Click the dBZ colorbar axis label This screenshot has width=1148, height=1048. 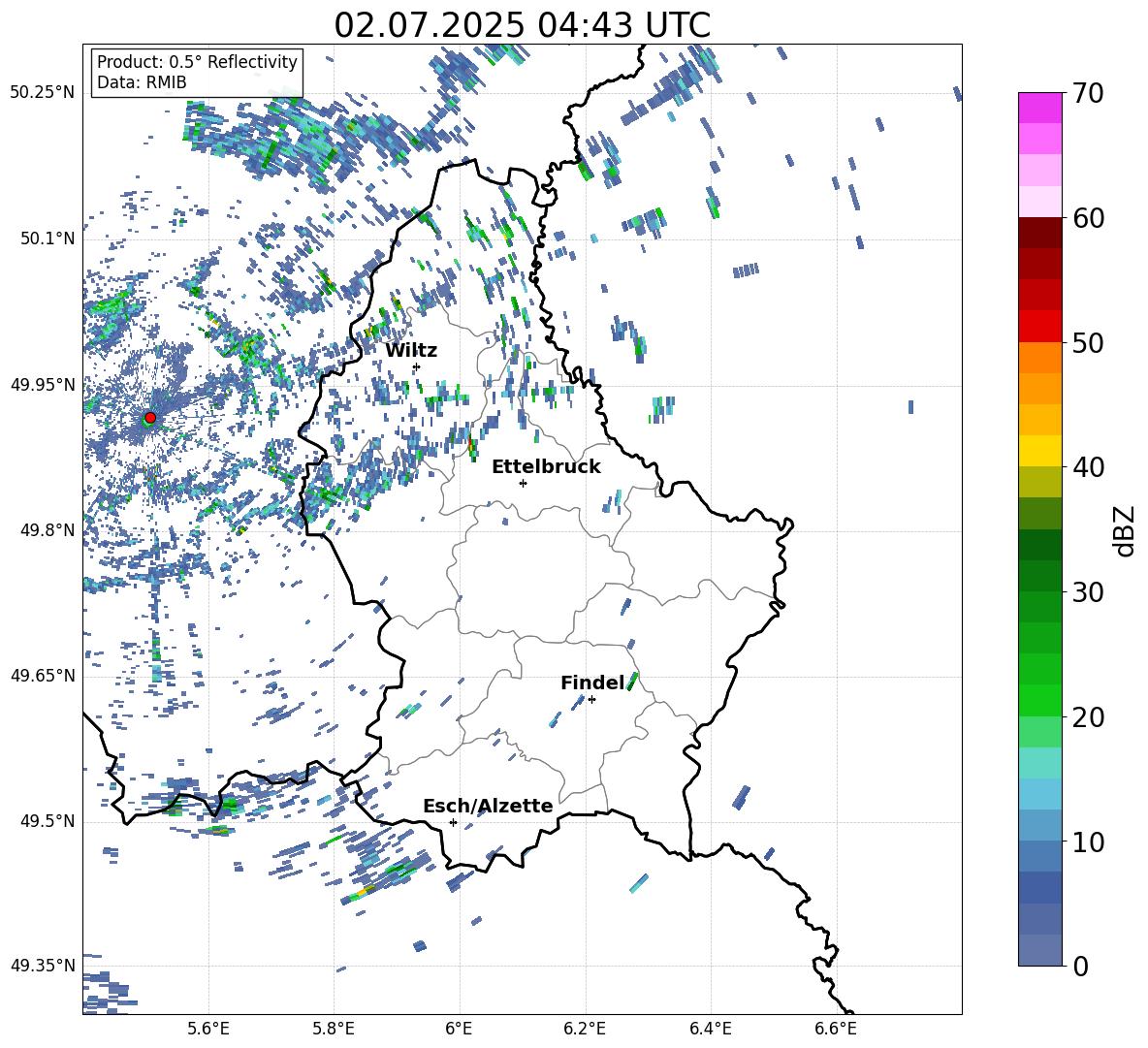1126,530
